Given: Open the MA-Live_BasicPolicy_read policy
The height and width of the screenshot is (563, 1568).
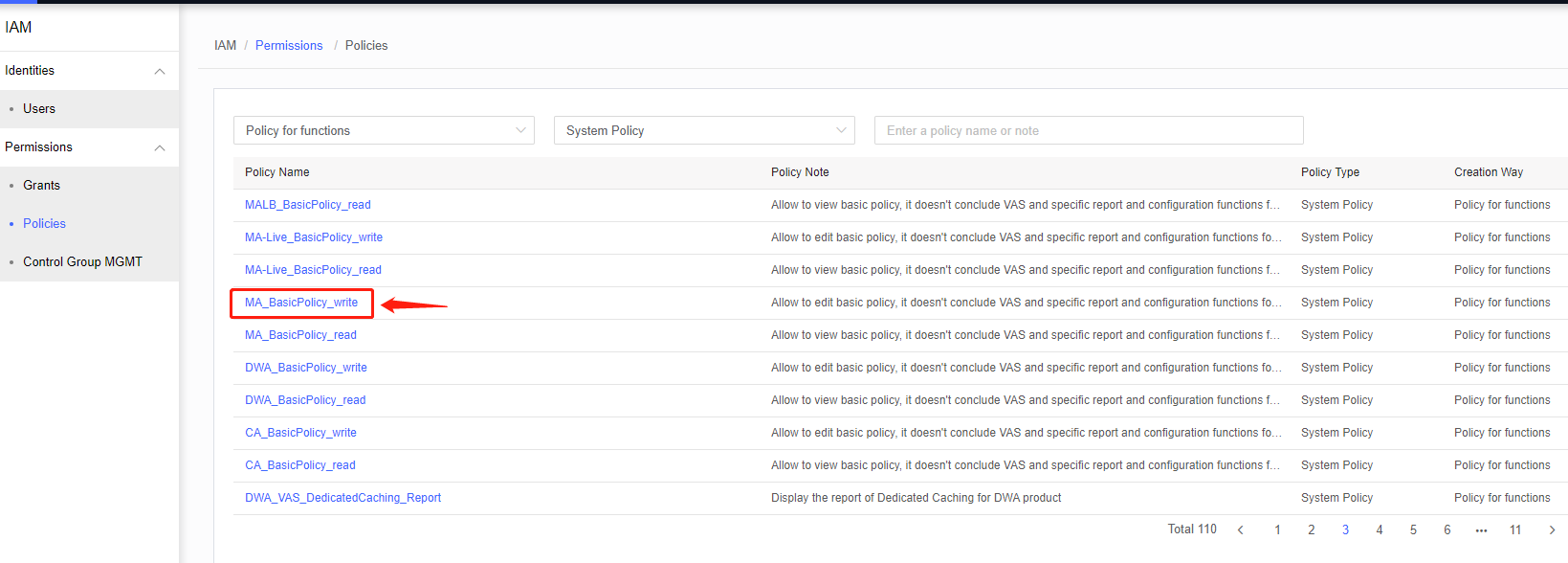Looking at the screenshot, I should pos(313,270).
